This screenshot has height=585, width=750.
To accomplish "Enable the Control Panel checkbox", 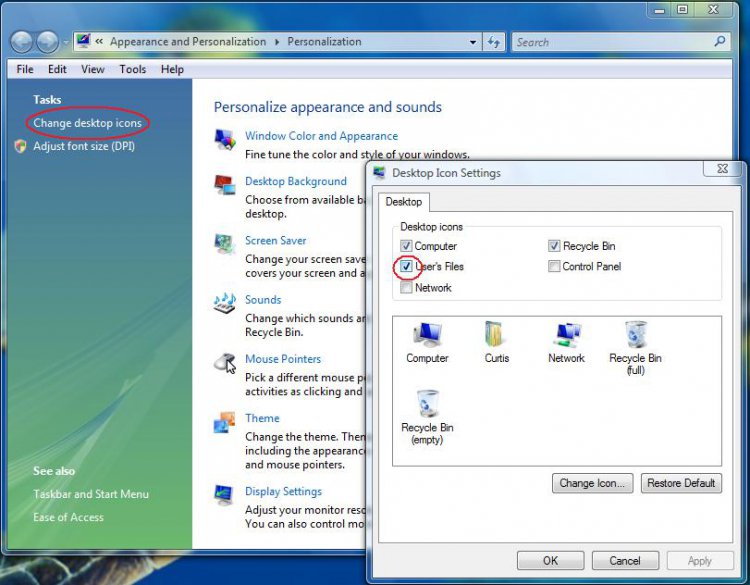I will click(x=554, y=266).
